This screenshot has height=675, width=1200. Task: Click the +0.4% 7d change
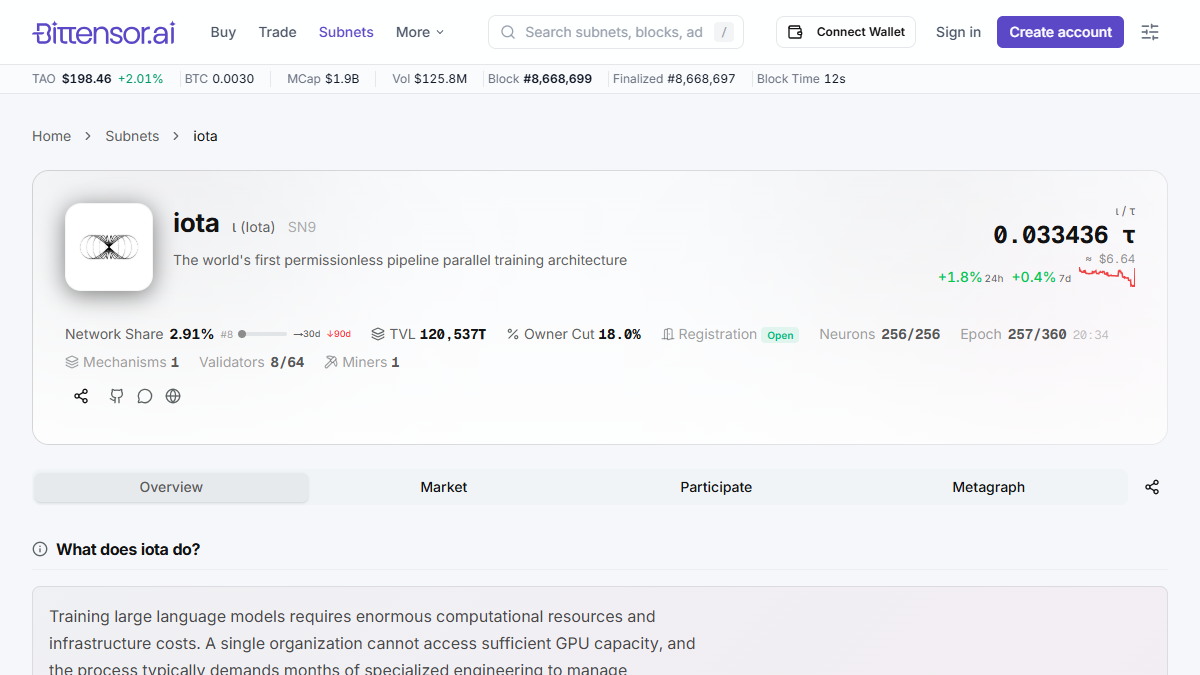[1041, 277]
